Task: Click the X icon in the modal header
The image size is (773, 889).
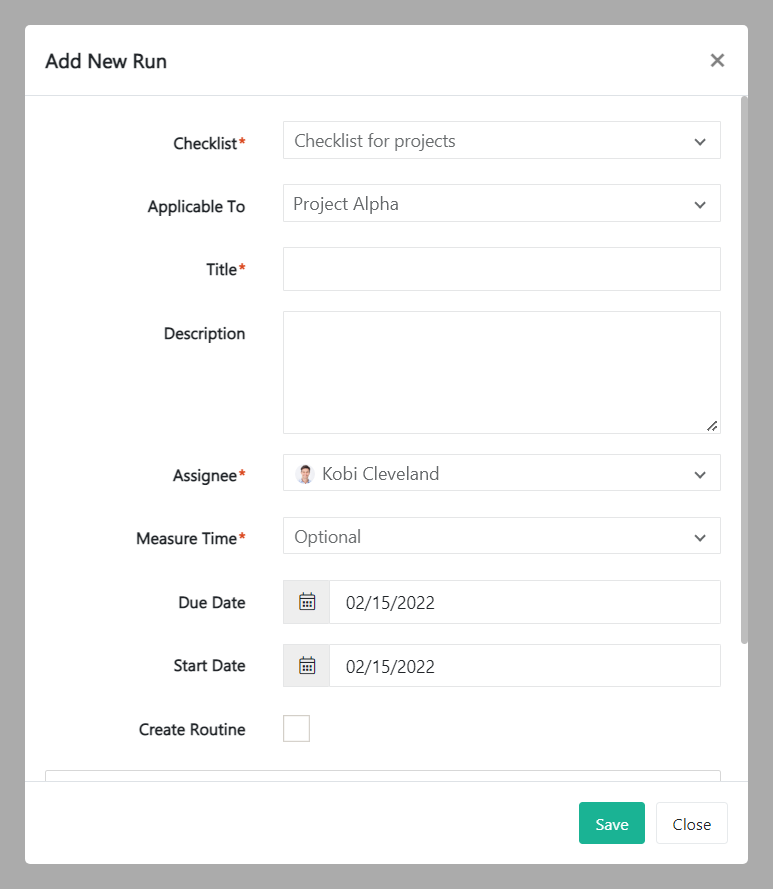Action: (x=717, y=60)
